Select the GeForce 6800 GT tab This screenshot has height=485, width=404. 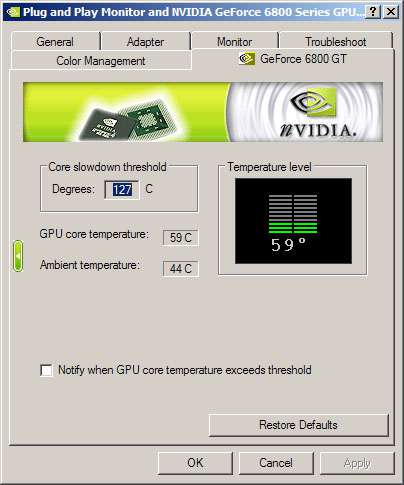(x=293, y=59)
